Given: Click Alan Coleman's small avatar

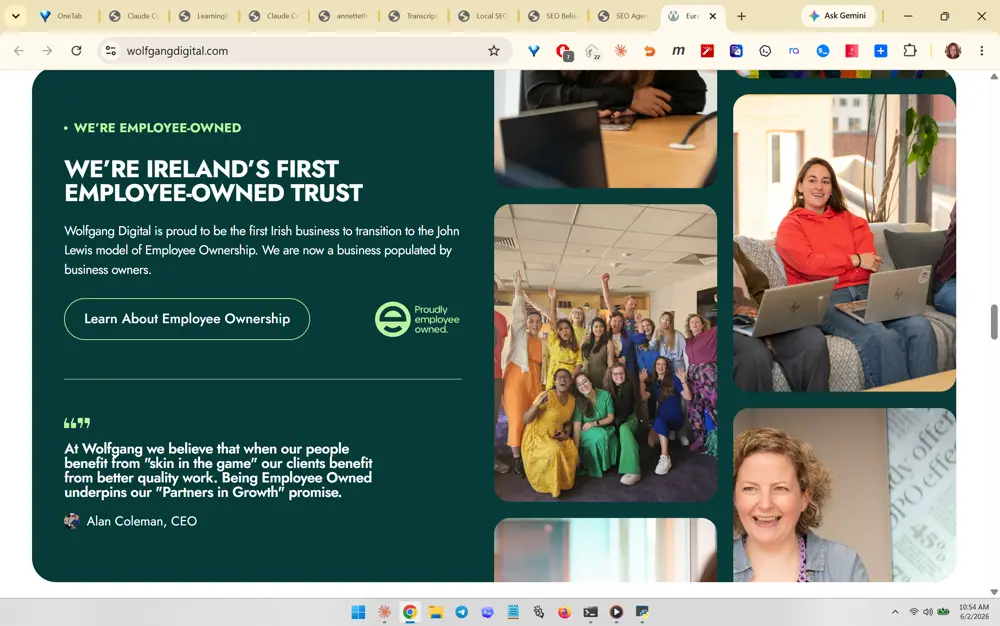Looking at the screenshot, I should pyautogui.click(x=72, y=521).
